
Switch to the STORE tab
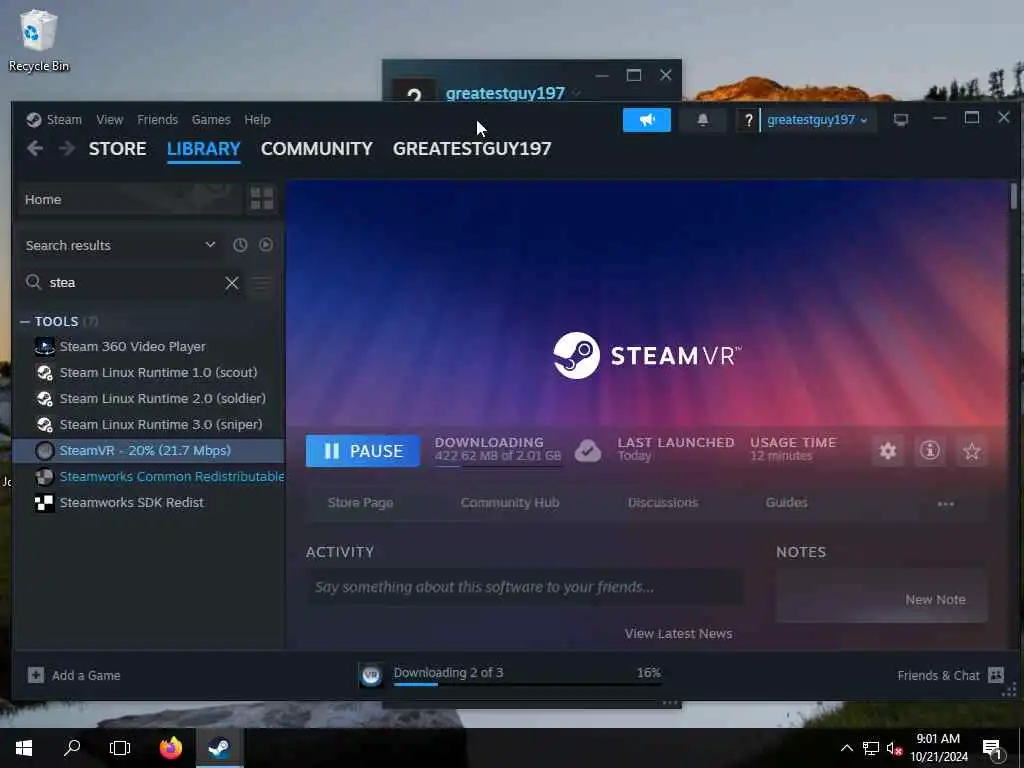click(118, 149)
